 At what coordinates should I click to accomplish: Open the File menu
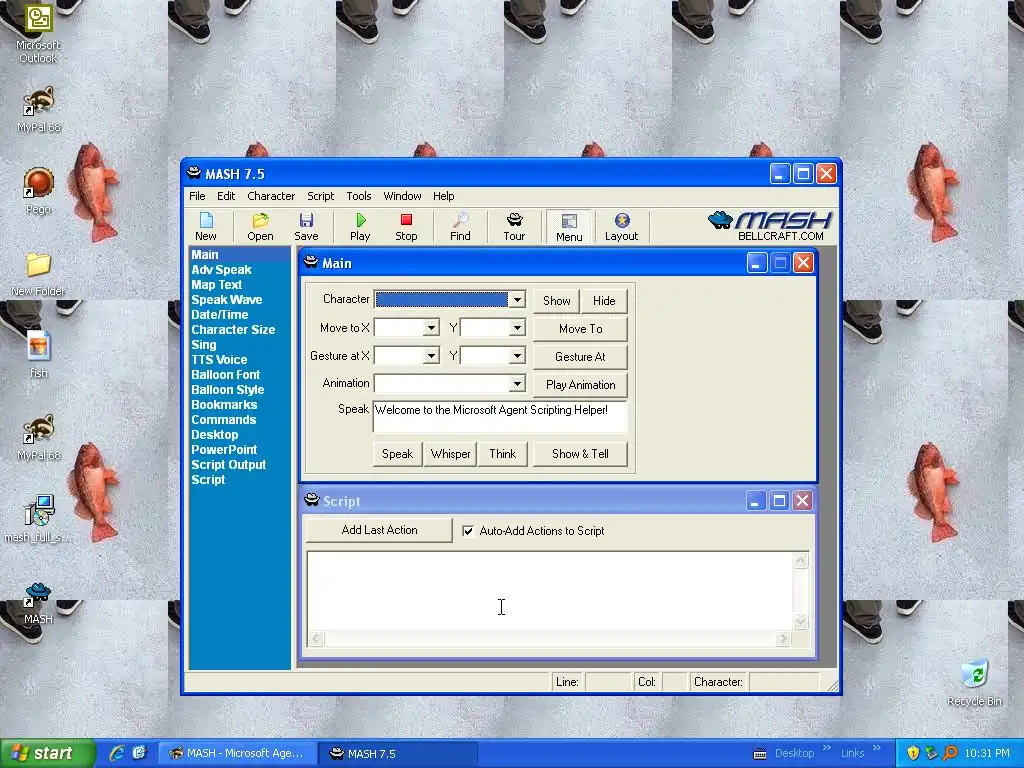coord(197,196)
